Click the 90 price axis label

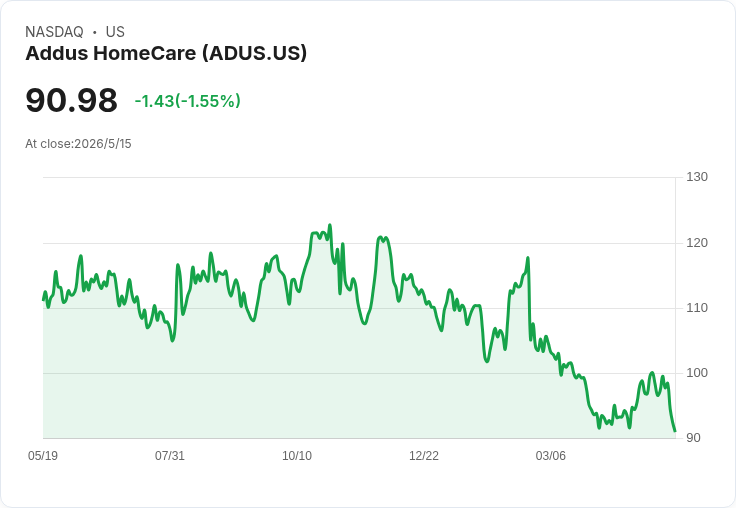point(693,438)
